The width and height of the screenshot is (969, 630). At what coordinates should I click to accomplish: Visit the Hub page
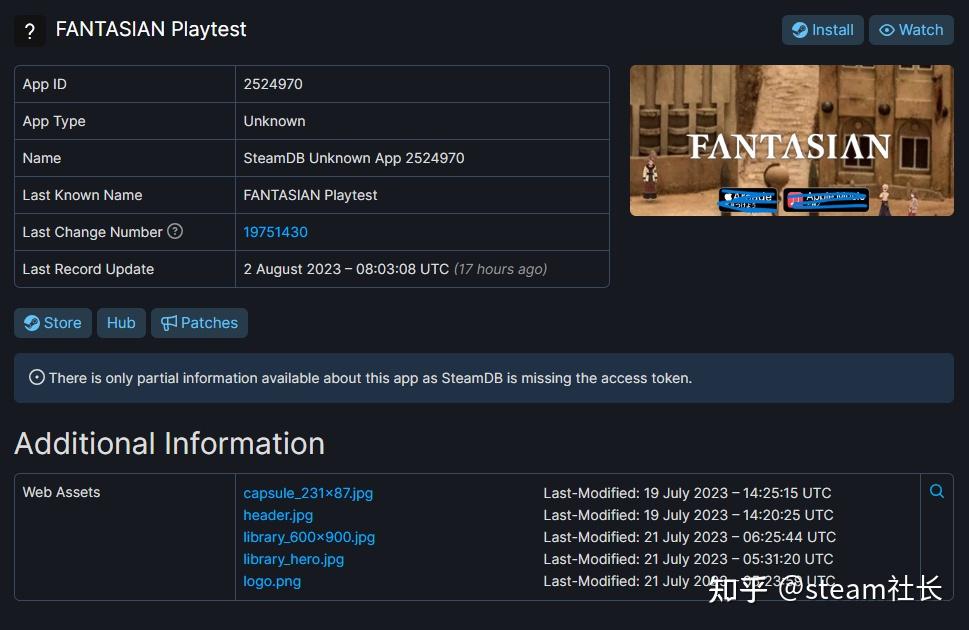tap(120, 322)
